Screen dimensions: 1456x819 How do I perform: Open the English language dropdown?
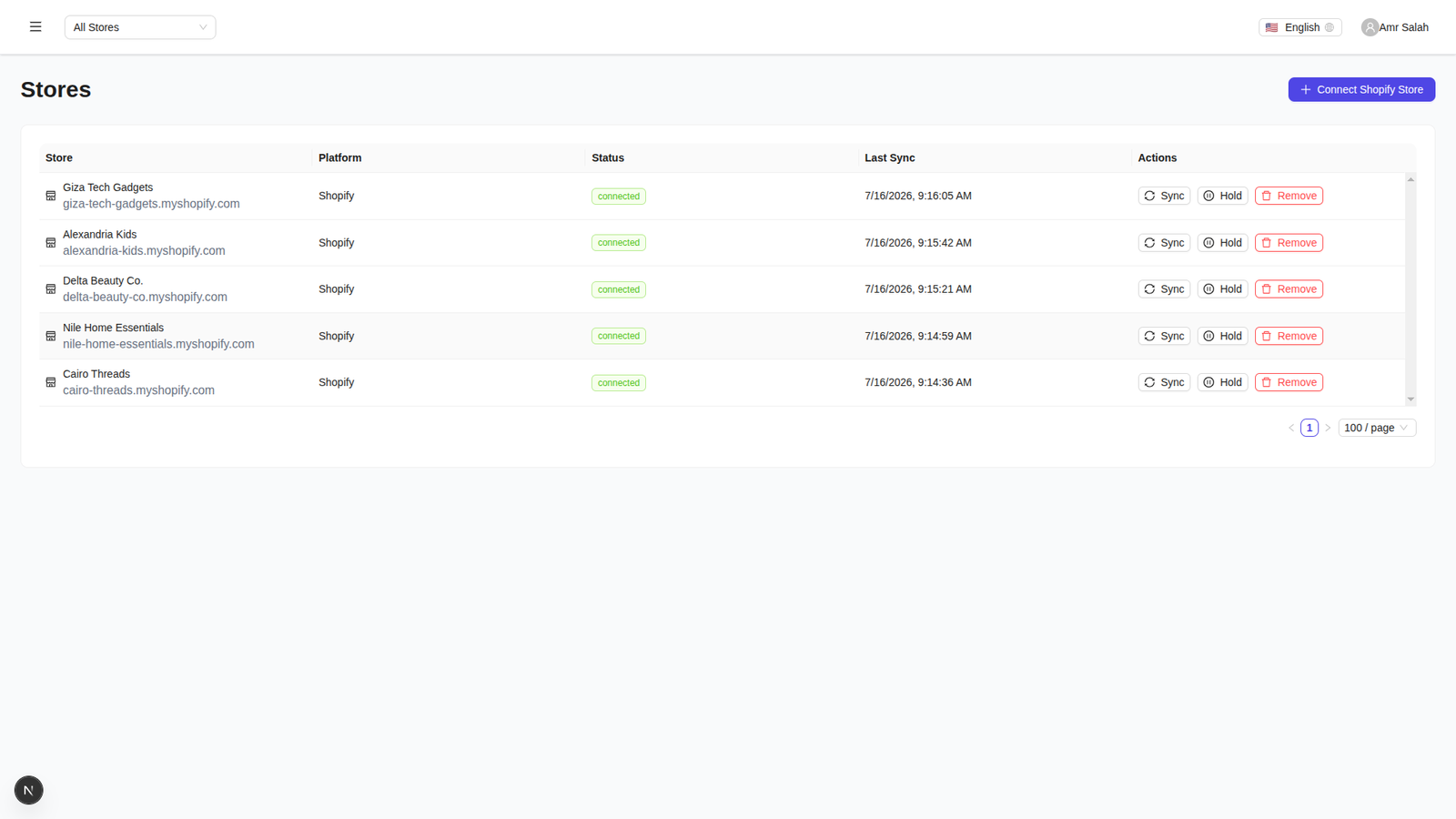[1299, 27]
